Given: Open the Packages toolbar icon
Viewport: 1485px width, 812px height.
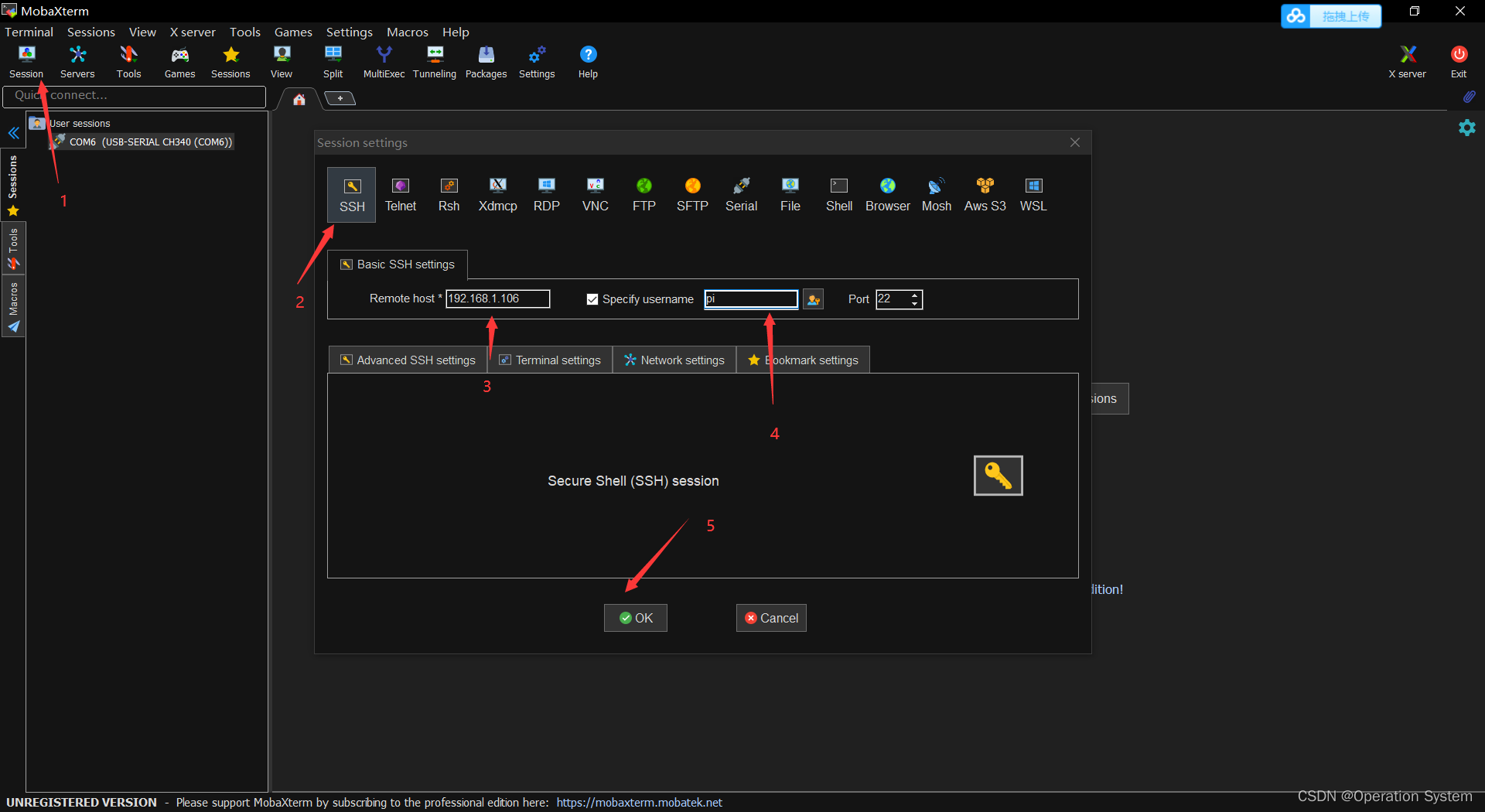Looking at the screenshot, I should 486,62.
